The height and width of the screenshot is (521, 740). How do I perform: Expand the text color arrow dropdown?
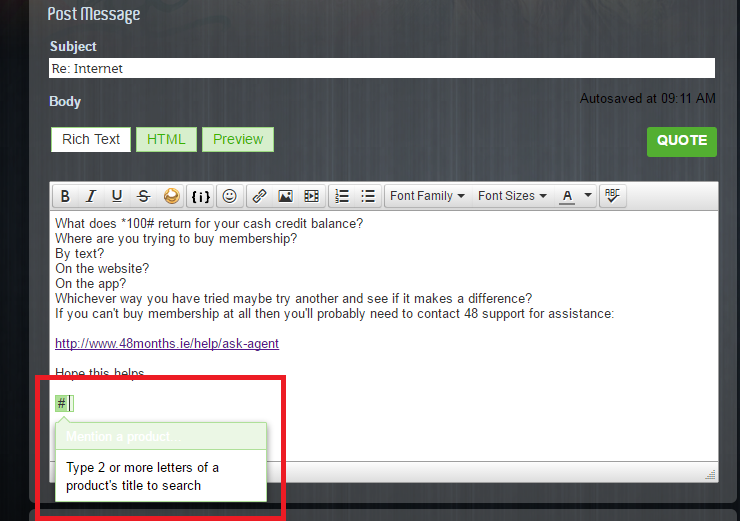tap(588, 196)
